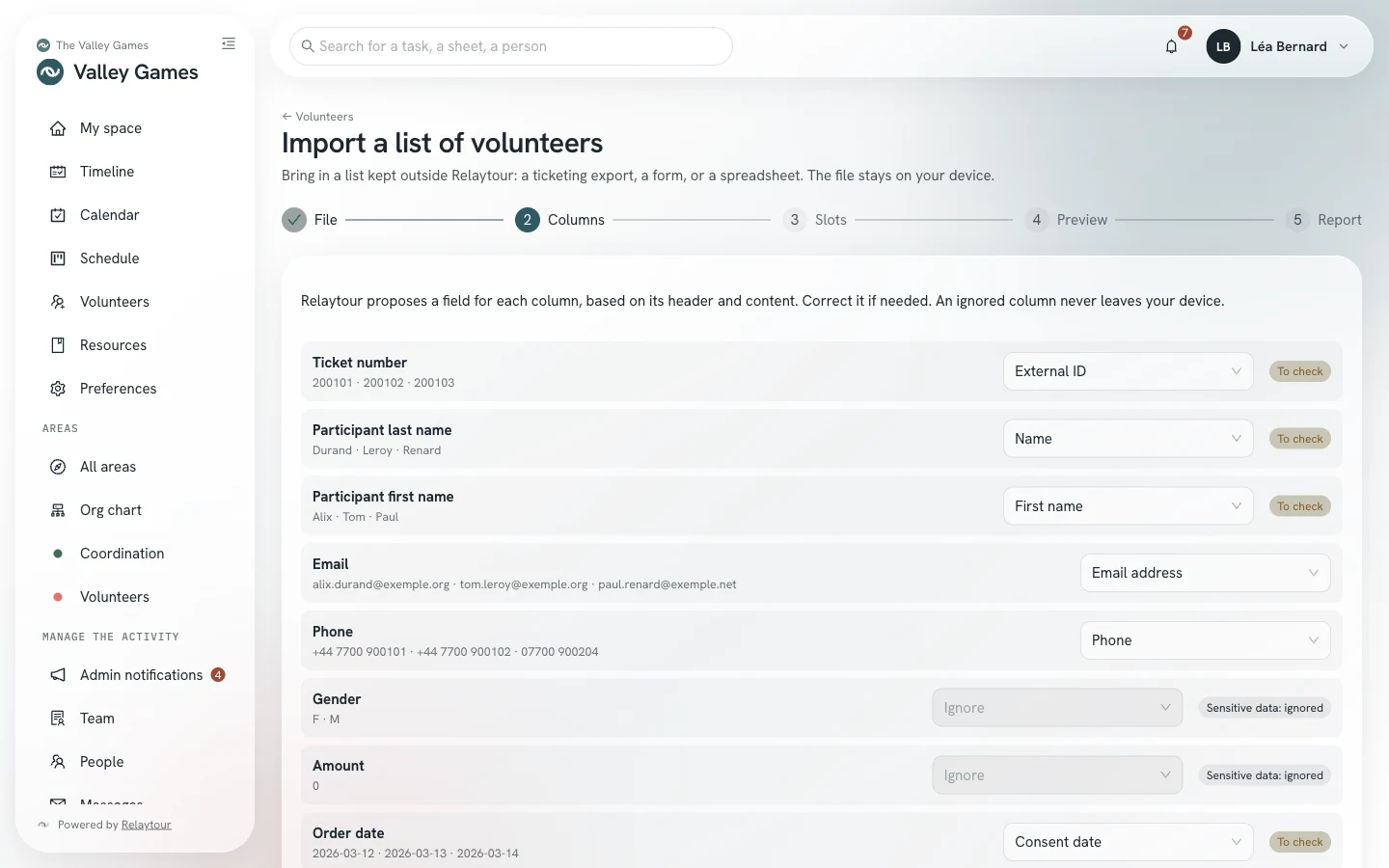Click the People icon in sidebar

point(58,762)
